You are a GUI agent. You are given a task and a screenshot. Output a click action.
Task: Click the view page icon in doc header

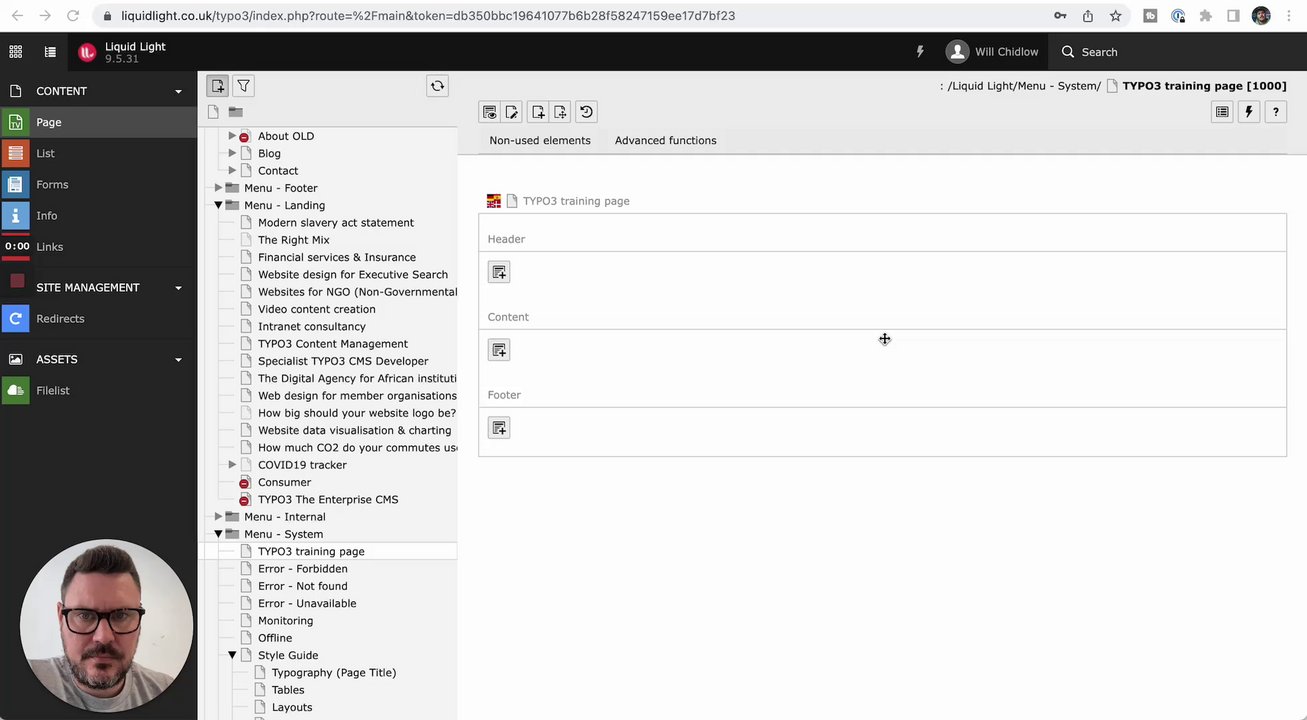tap(489, 112)
